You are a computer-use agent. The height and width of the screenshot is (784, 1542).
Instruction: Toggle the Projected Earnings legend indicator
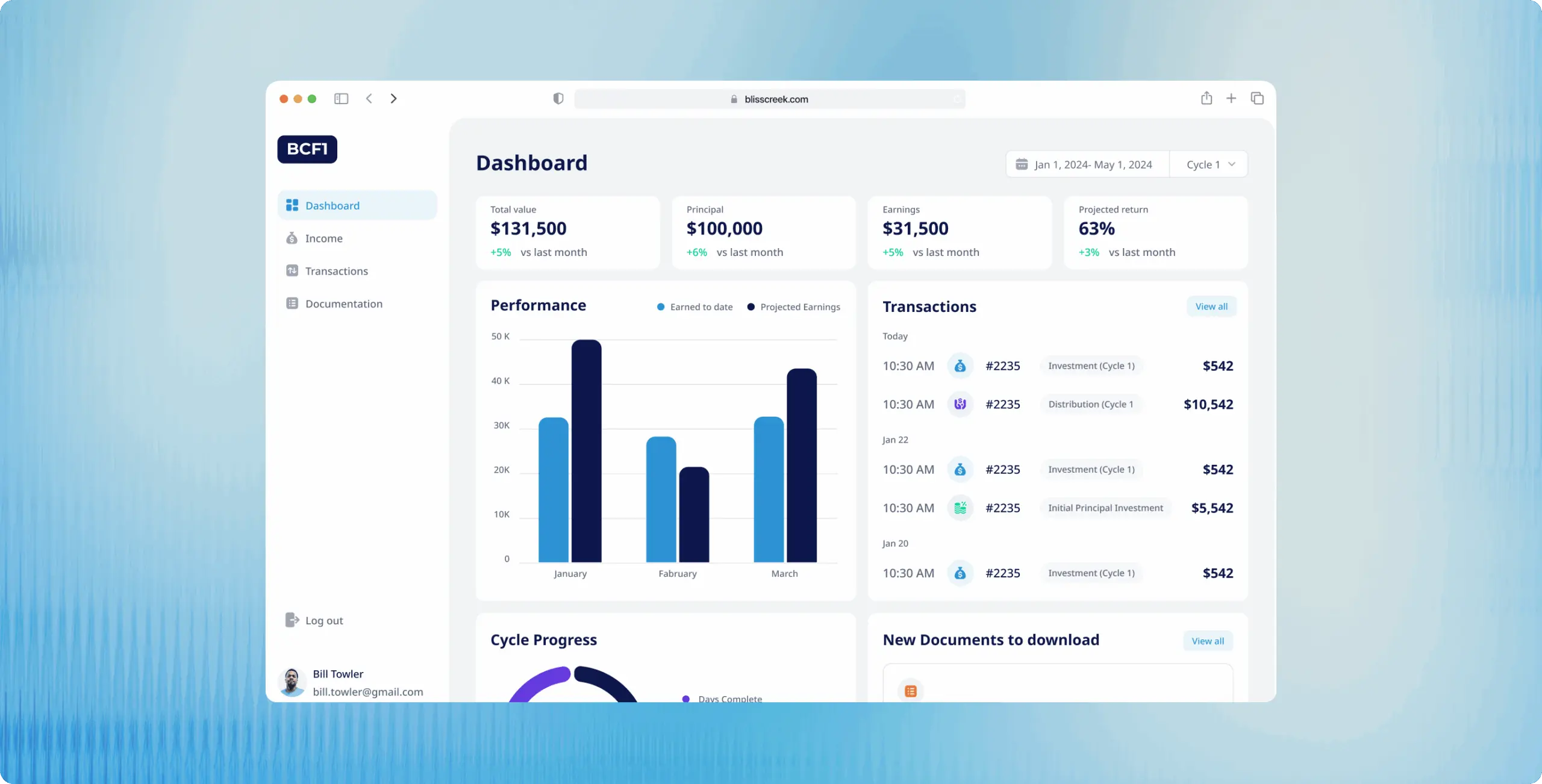(750, 306)
